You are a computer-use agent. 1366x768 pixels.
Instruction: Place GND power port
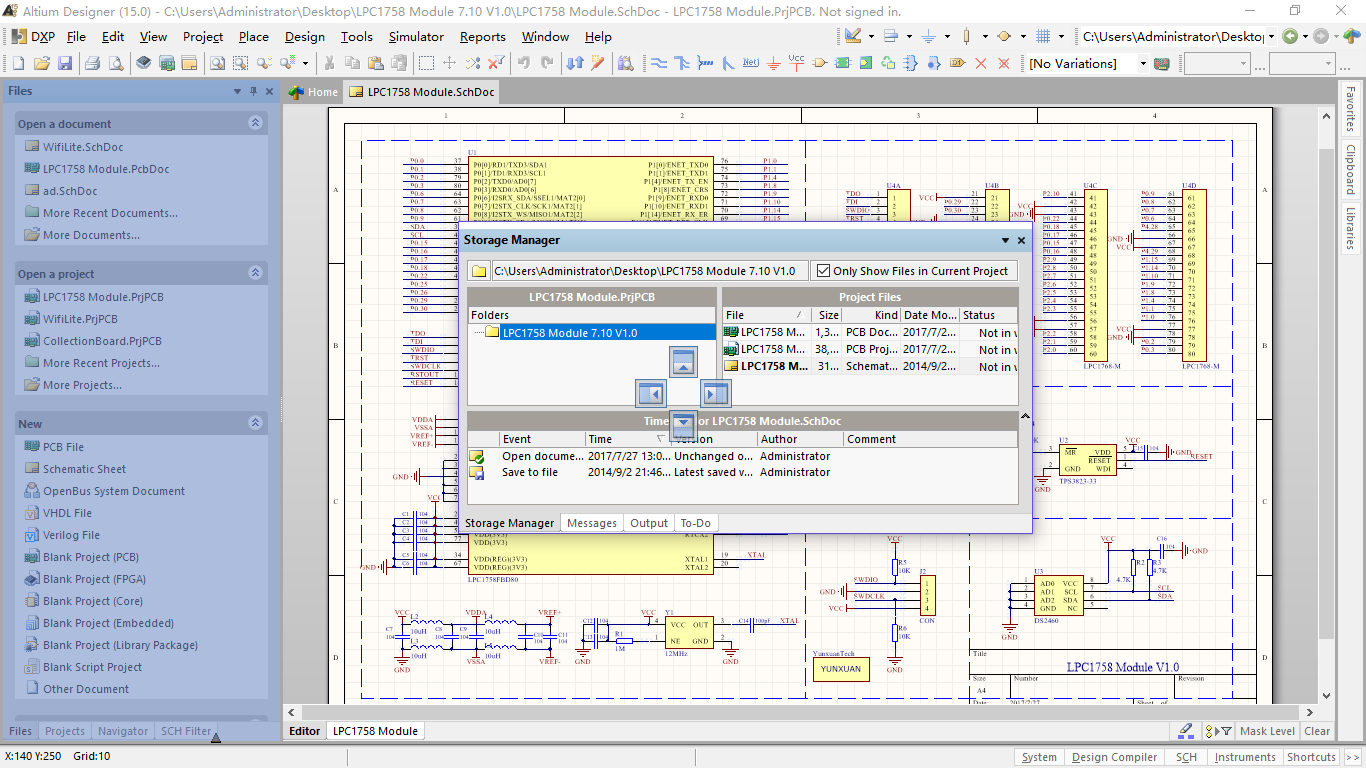[773, 63]
